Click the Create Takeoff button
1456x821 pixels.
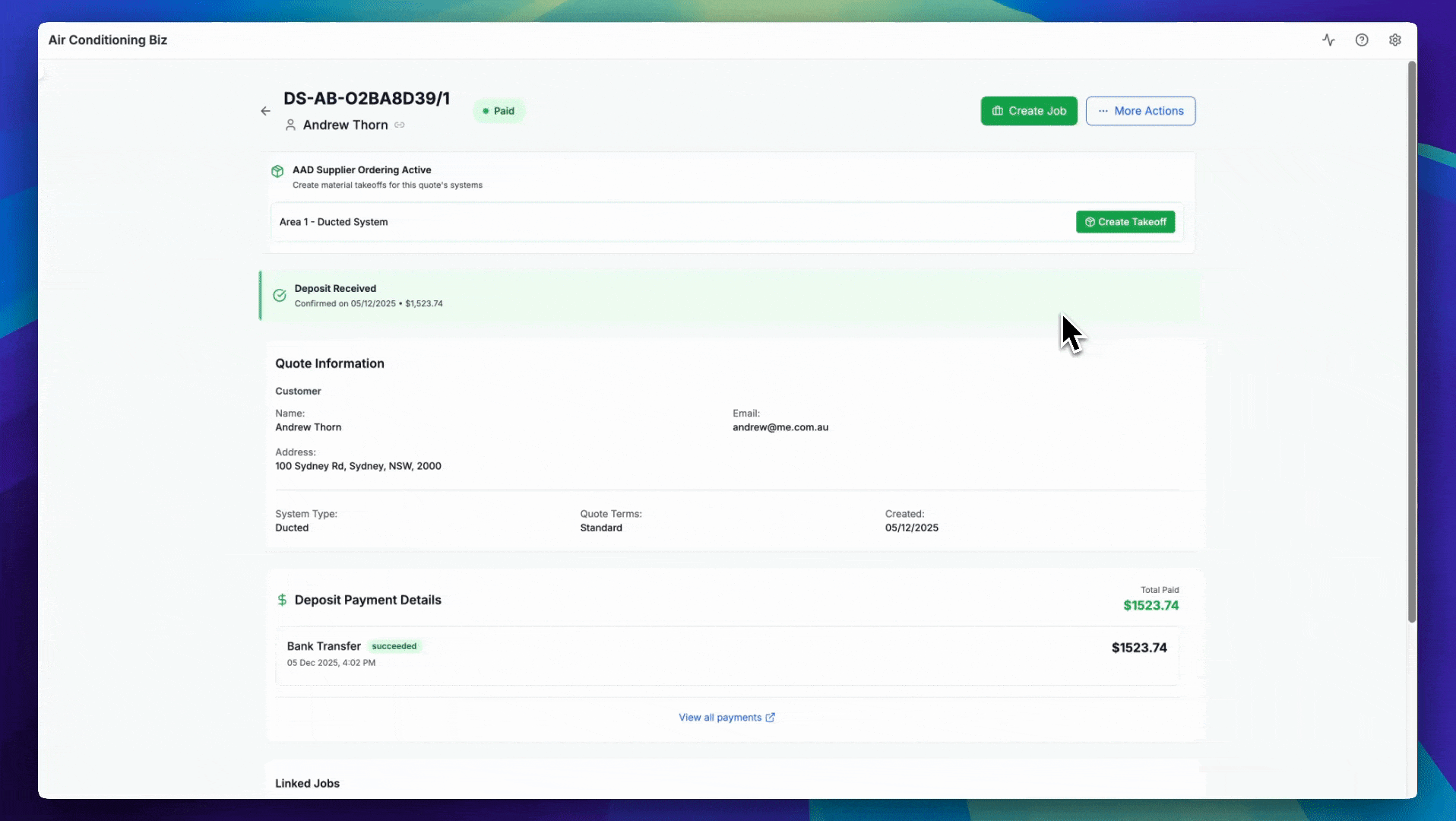pos(1125,221)
